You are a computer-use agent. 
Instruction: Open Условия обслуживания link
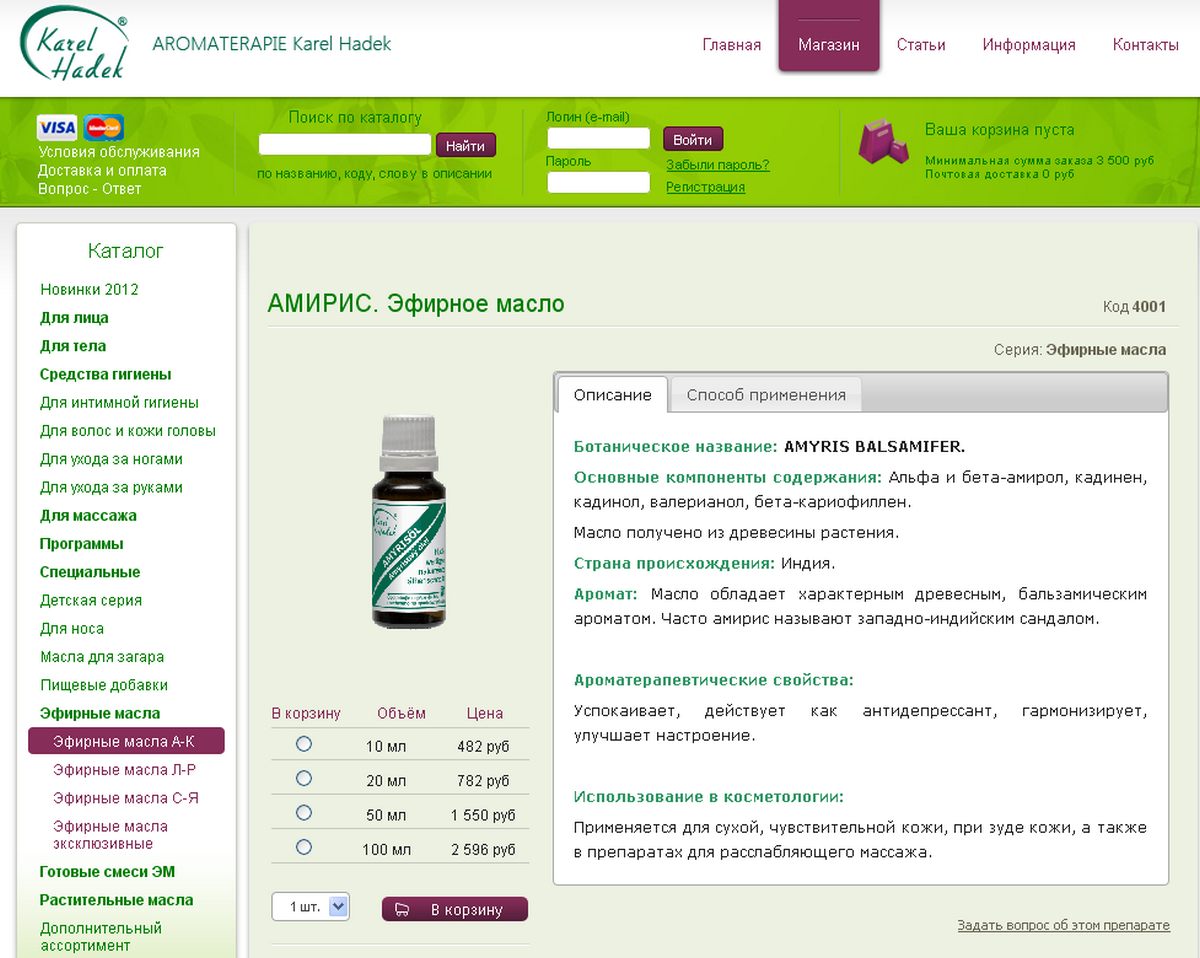coord(119,152)
